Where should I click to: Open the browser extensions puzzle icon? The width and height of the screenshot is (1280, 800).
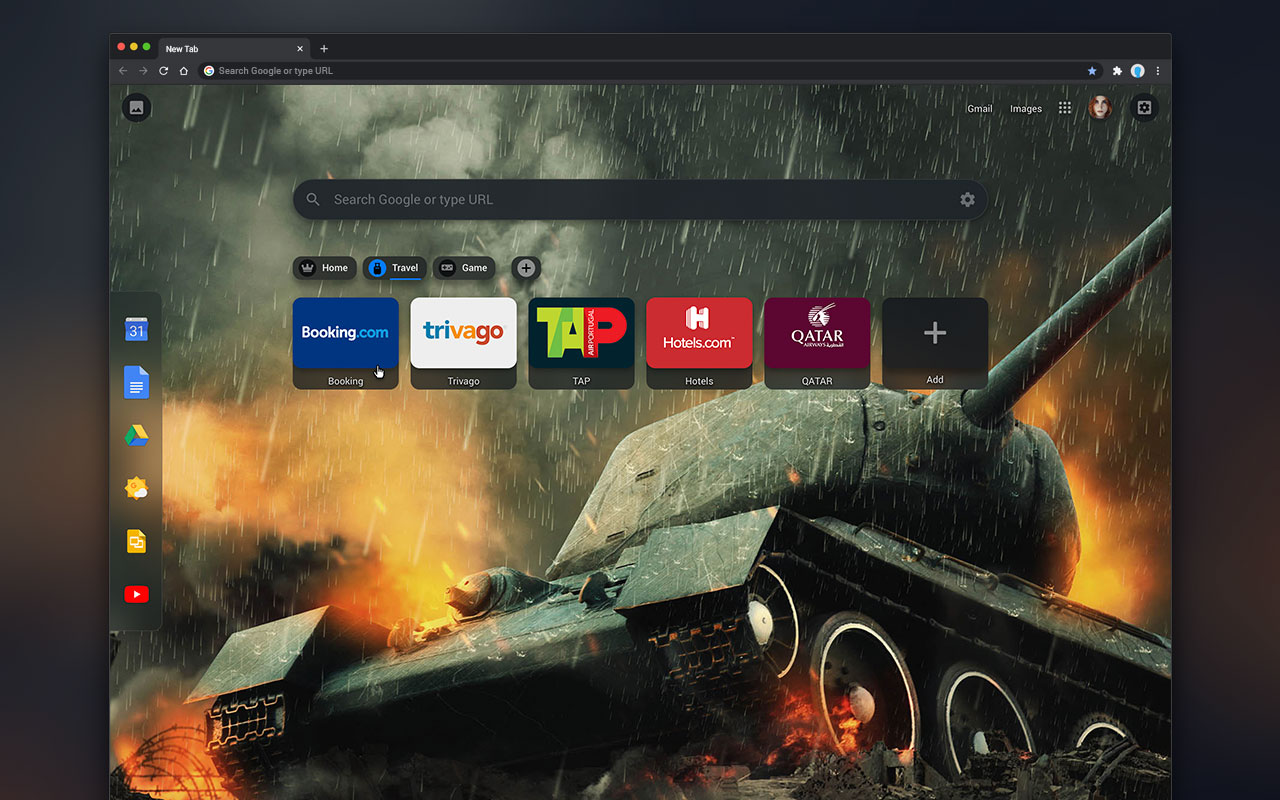pyautogui.click(x=1118, y=71)
